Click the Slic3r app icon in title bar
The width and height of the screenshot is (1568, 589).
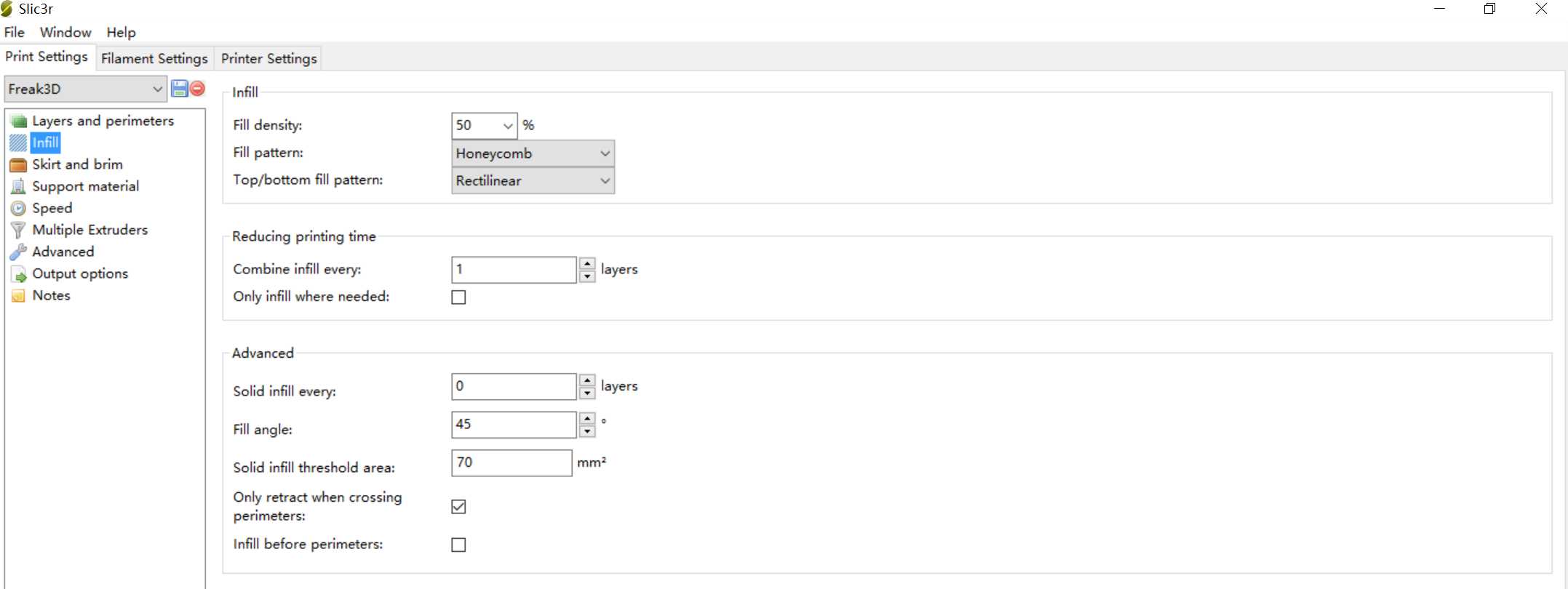[7, 9]
